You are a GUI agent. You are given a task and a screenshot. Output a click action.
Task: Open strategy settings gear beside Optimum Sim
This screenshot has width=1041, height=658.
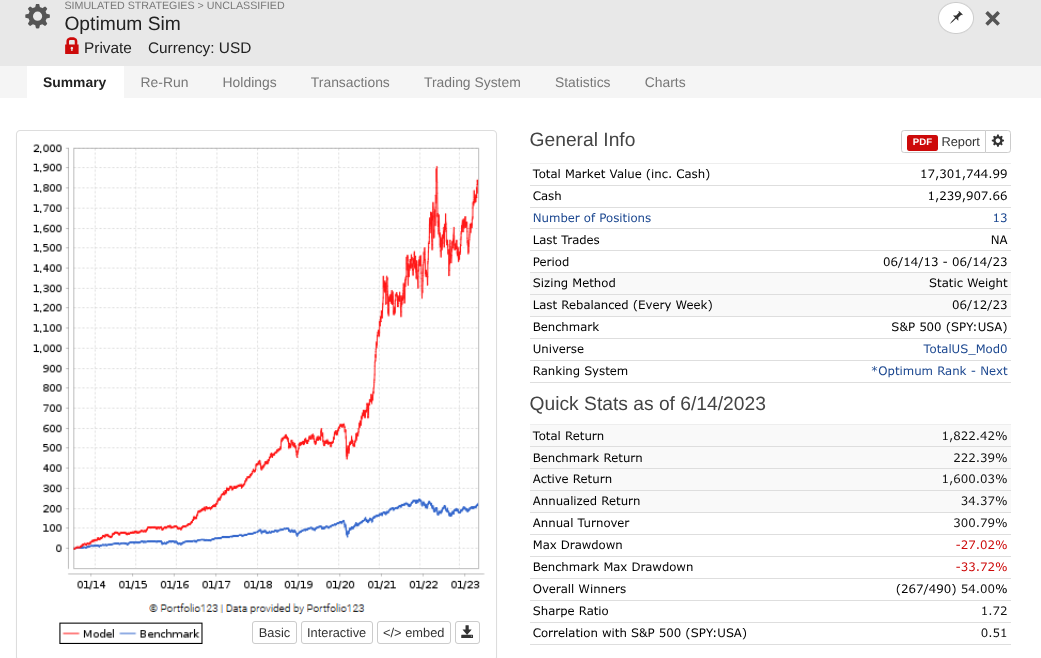[37, 17]
